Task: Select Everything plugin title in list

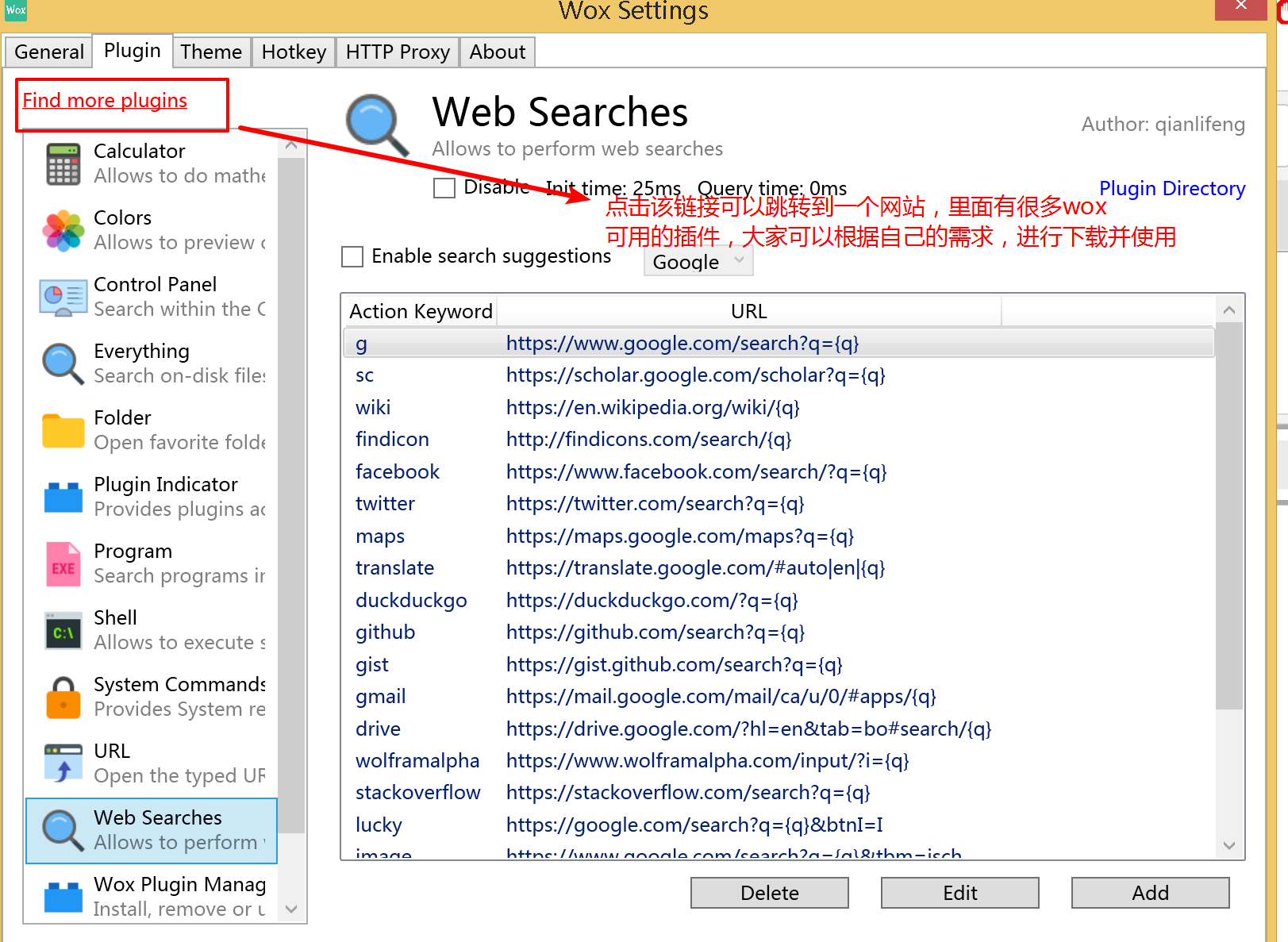Action: click(x=142, y=352)
